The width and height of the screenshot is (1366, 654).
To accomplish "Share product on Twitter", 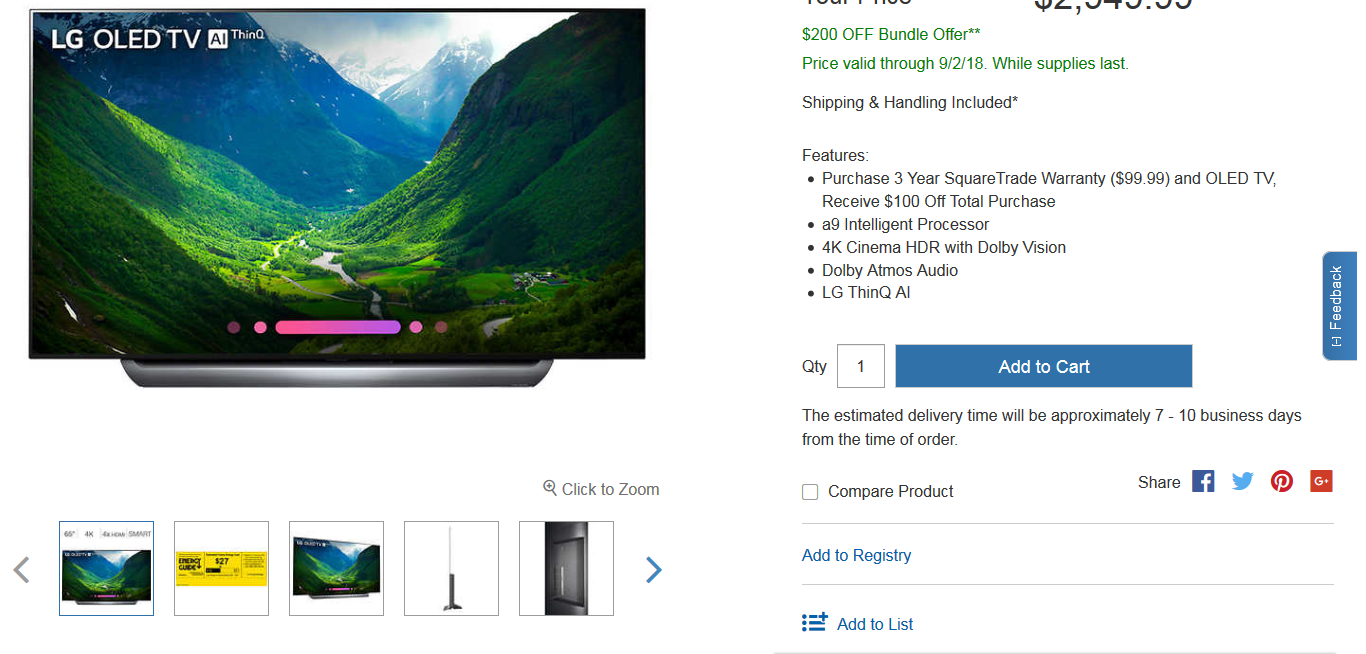I will [x=1243, y=481].
